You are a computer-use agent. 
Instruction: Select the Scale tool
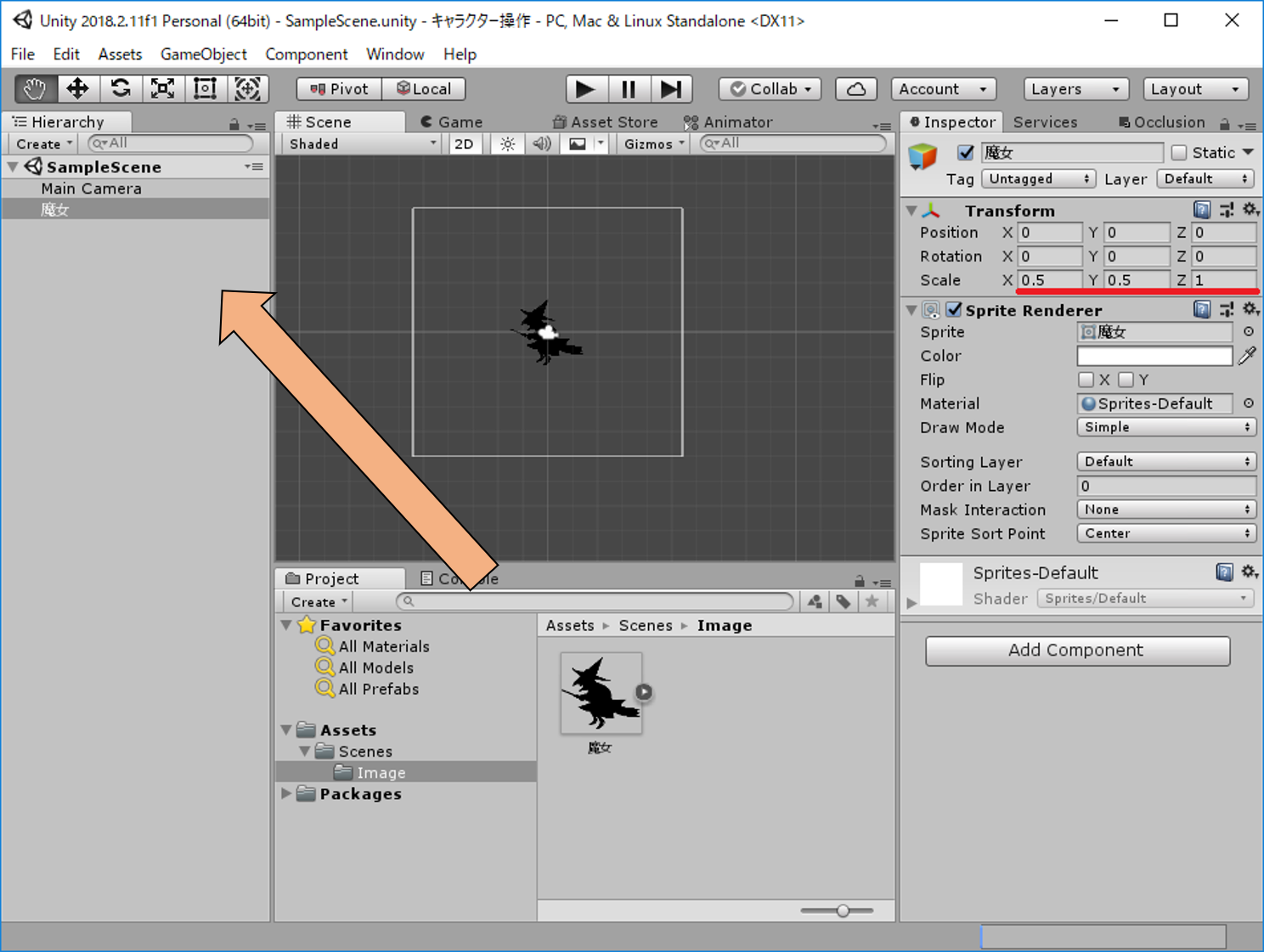[x=162, y=89]
